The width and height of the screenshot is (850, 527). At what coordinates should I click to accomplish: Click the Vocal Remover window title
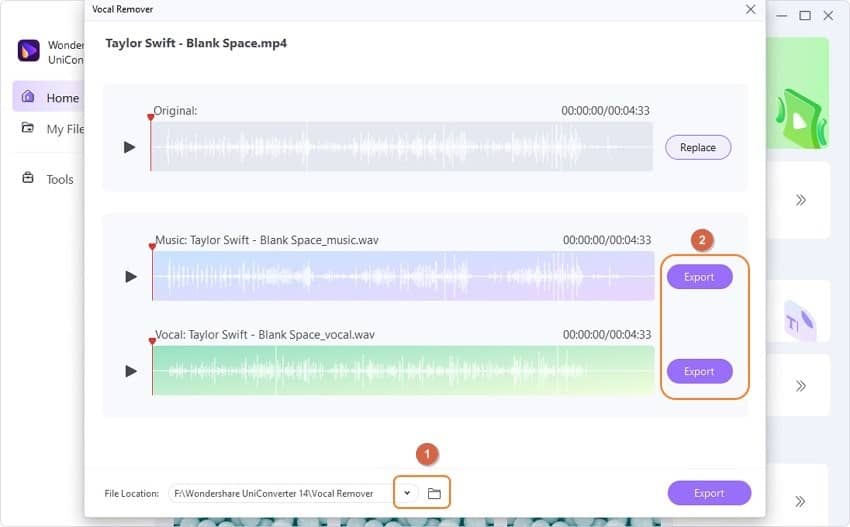[123, 9]
